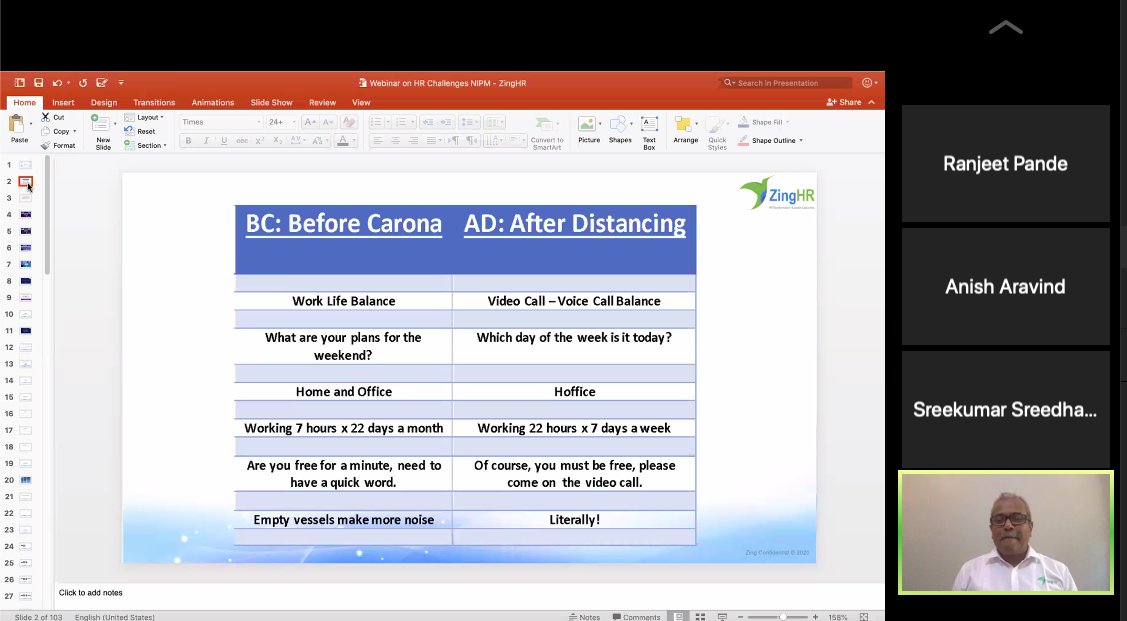Click the Cut scissors icon
This screenshot has height=621, width=1127.
point(45,117)
